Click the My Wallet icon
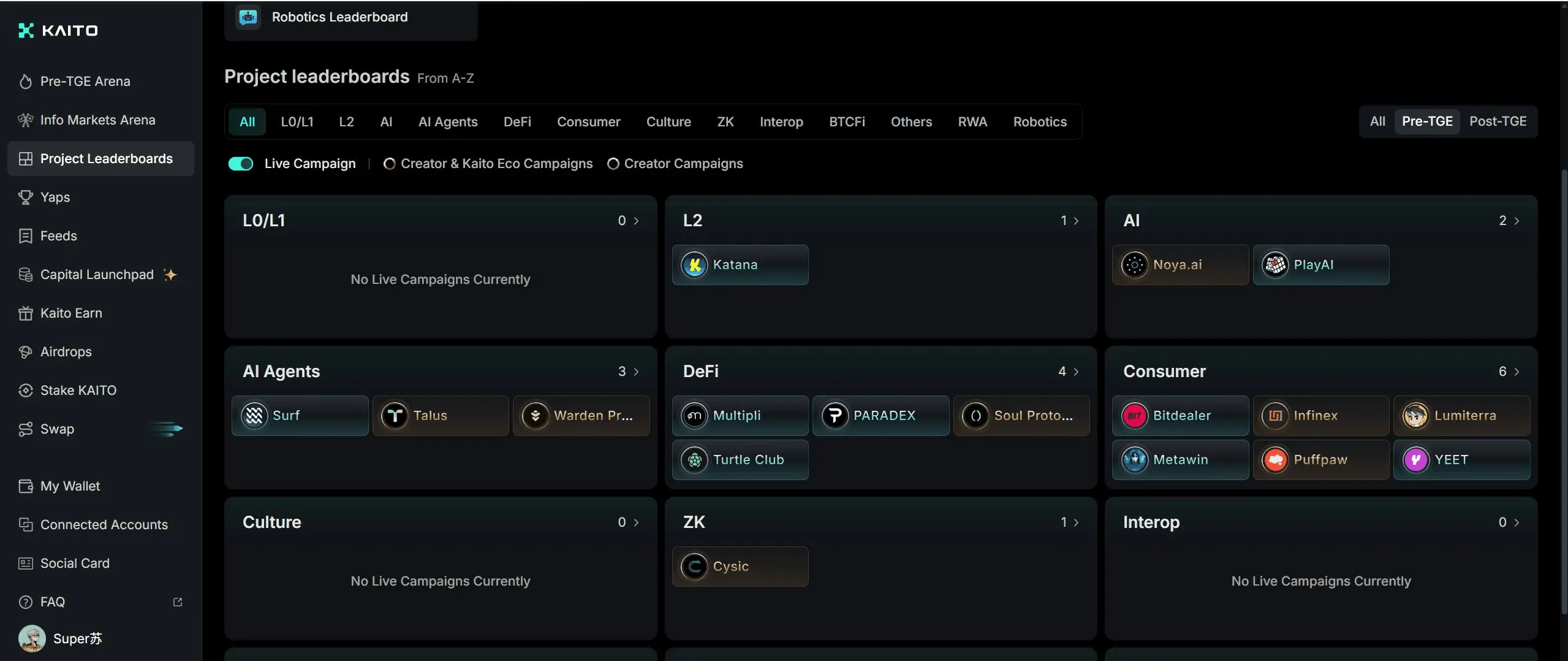Image resolution: width=1568 pixels, height=661 pixels. point(25,486)
